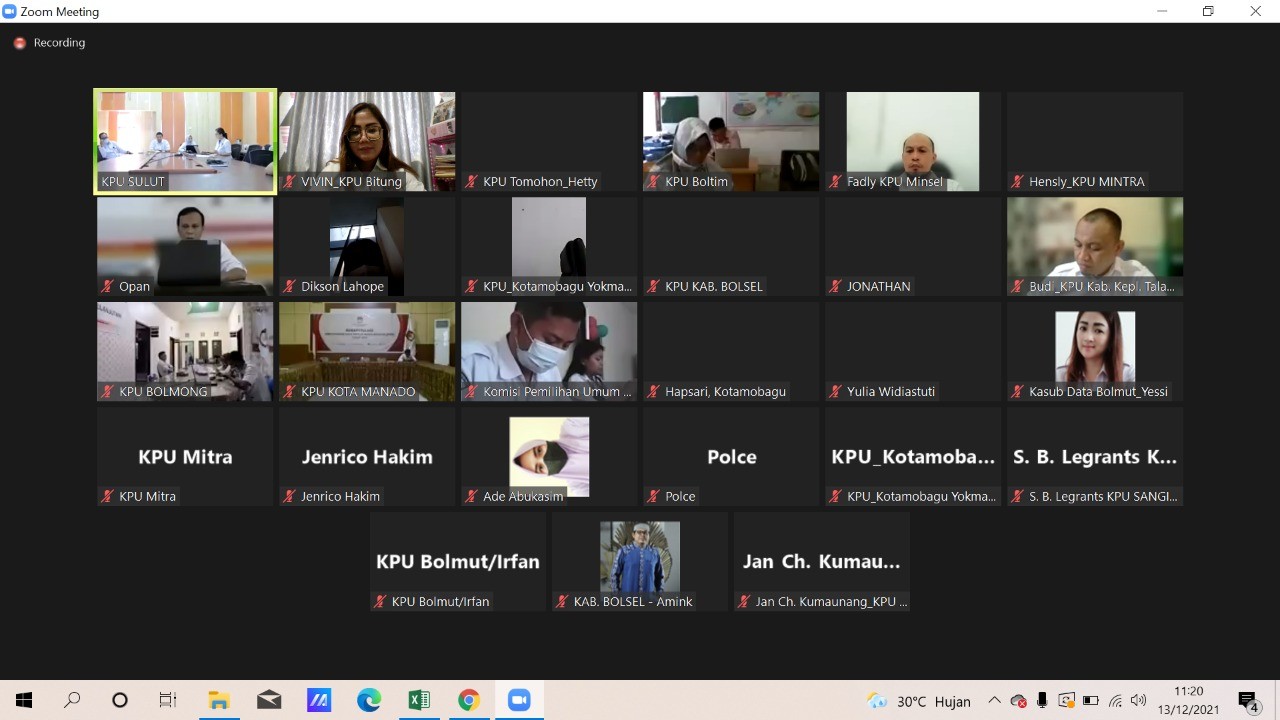Open Excel from the taskbar
This screenshot has width=1280, height=720.
coord(419,700)
